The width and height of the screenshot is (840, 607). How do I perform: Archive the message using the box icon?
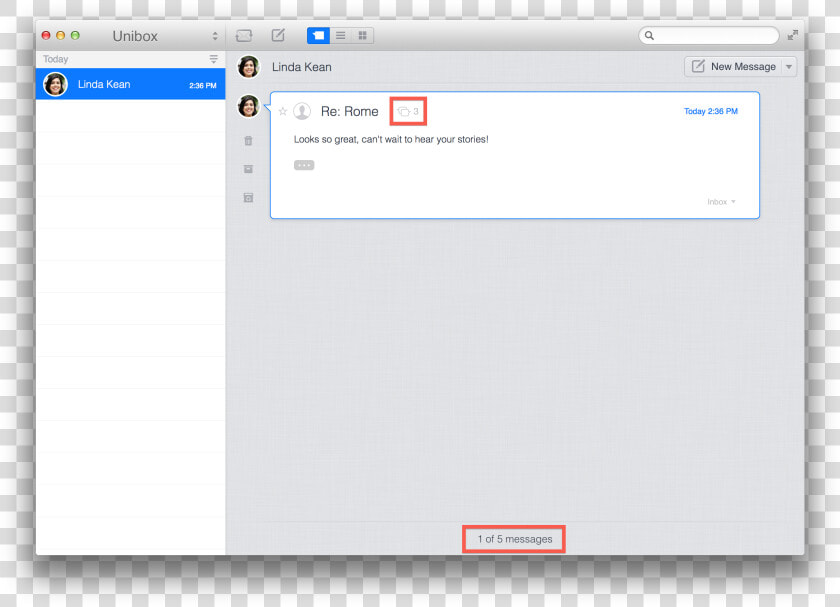248,169
